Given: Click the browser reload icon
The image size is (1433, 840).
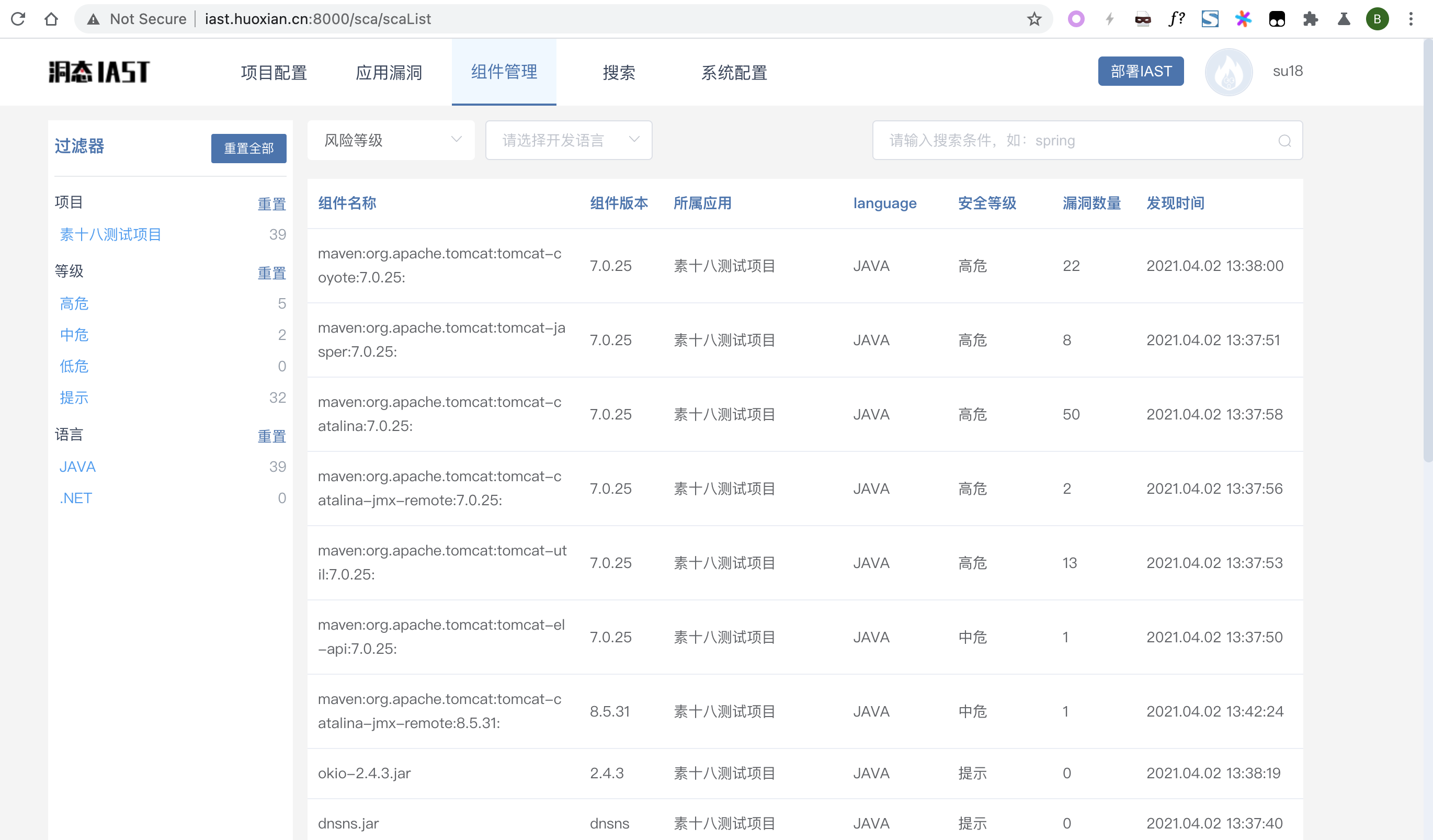Looking at the screenshot, I should 18,19.
